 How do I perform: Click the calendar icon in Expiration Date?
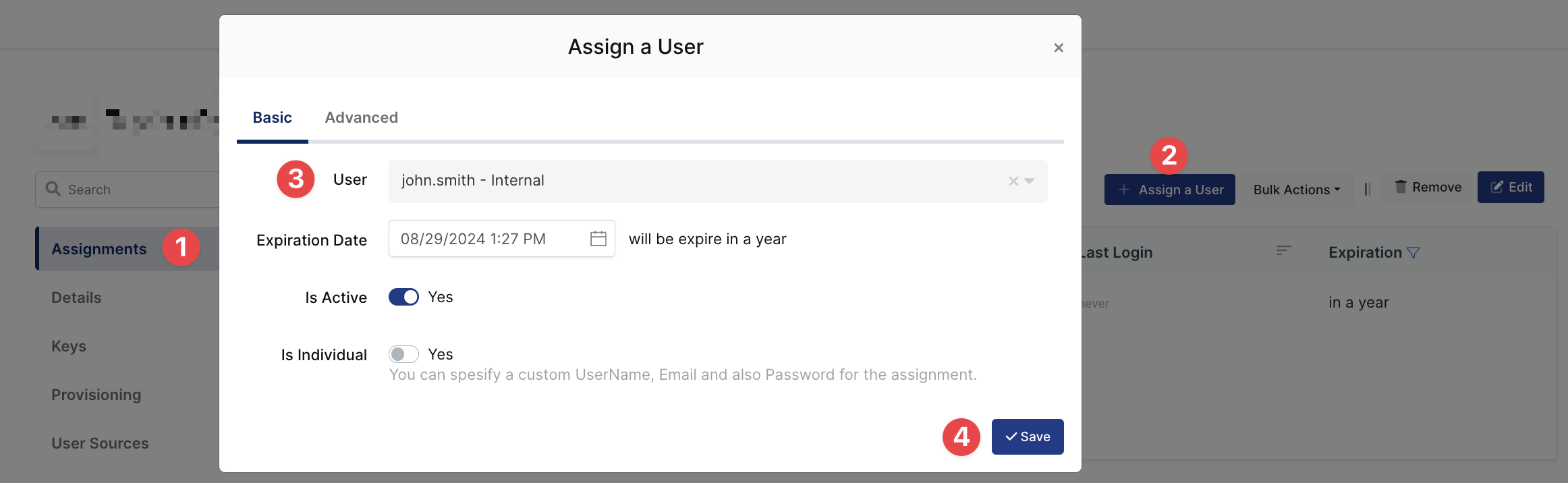click(598, 239)
